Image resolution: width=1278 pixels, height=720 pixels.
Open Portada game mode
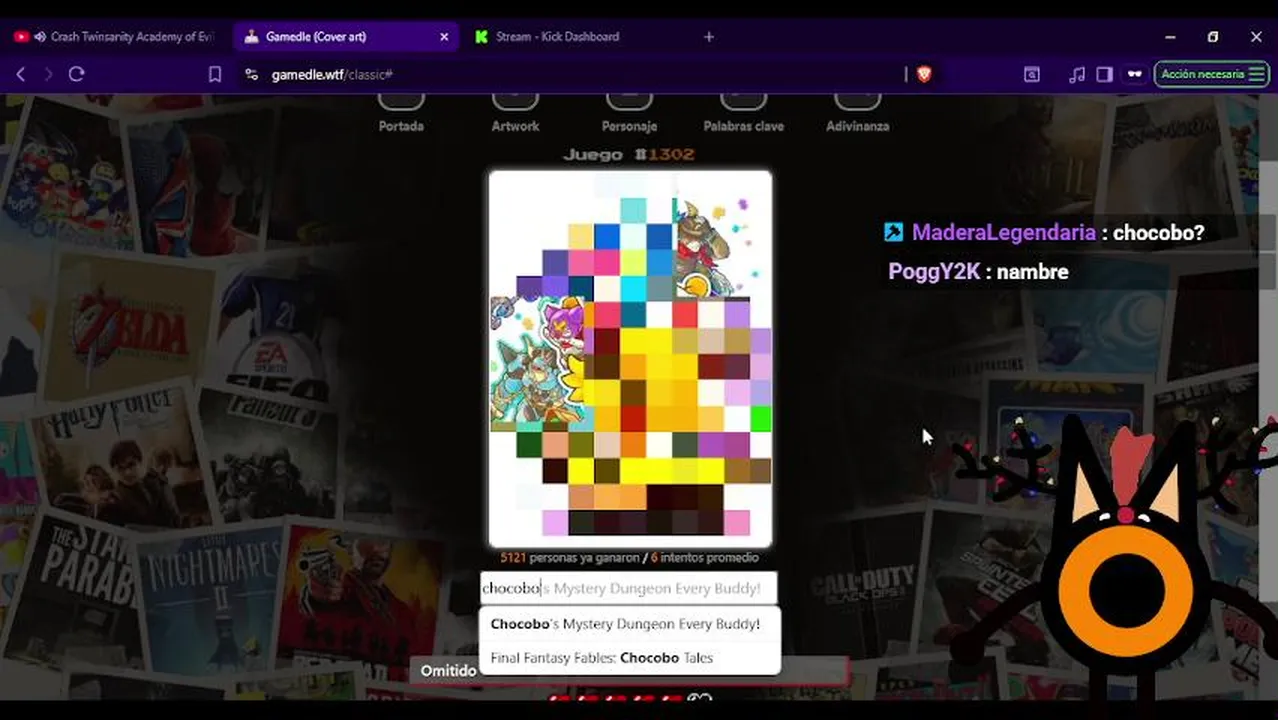point(401,112)
